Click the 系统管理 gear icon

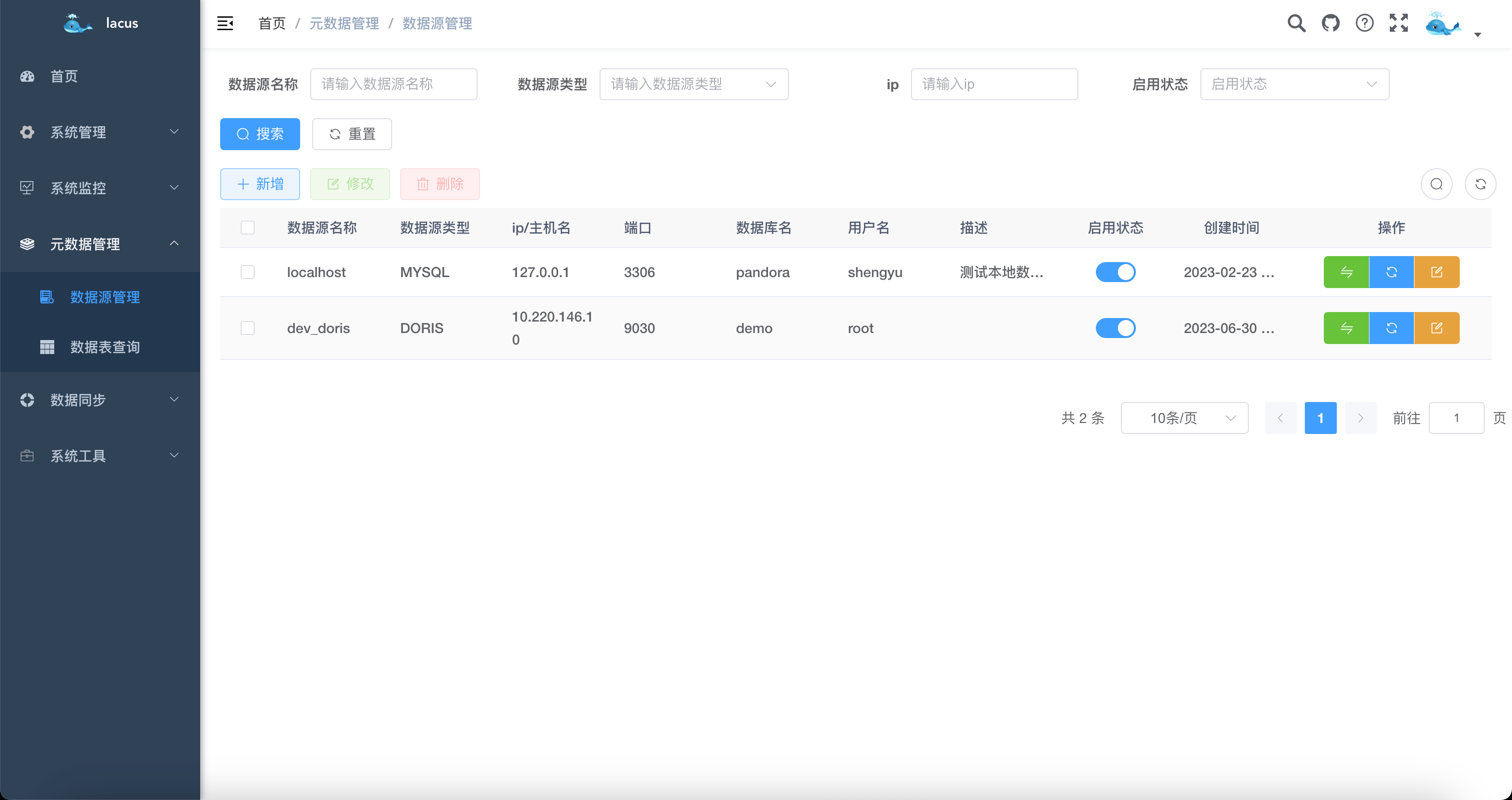27,132
